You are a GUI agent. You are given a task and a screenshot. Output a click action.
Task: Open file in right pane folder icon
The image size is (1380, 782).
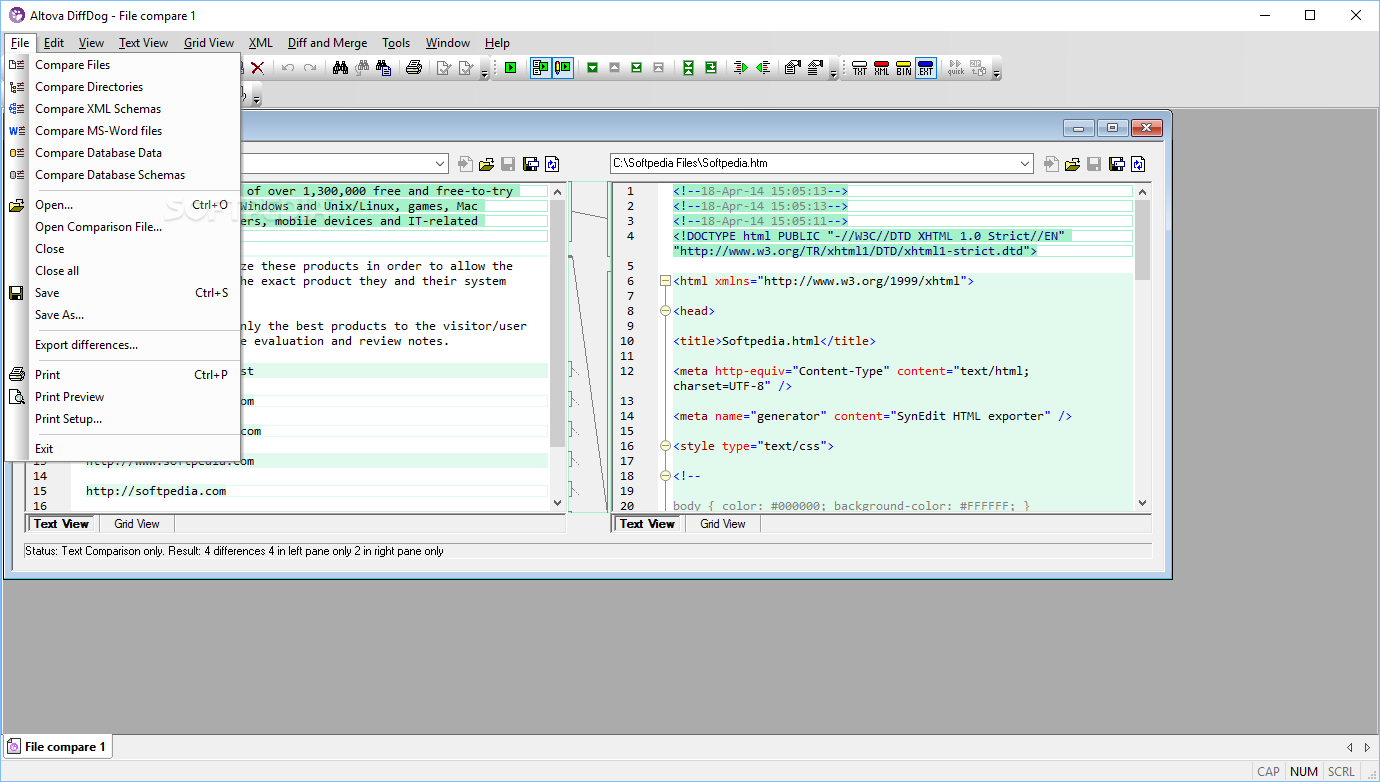click(1073, 164)
